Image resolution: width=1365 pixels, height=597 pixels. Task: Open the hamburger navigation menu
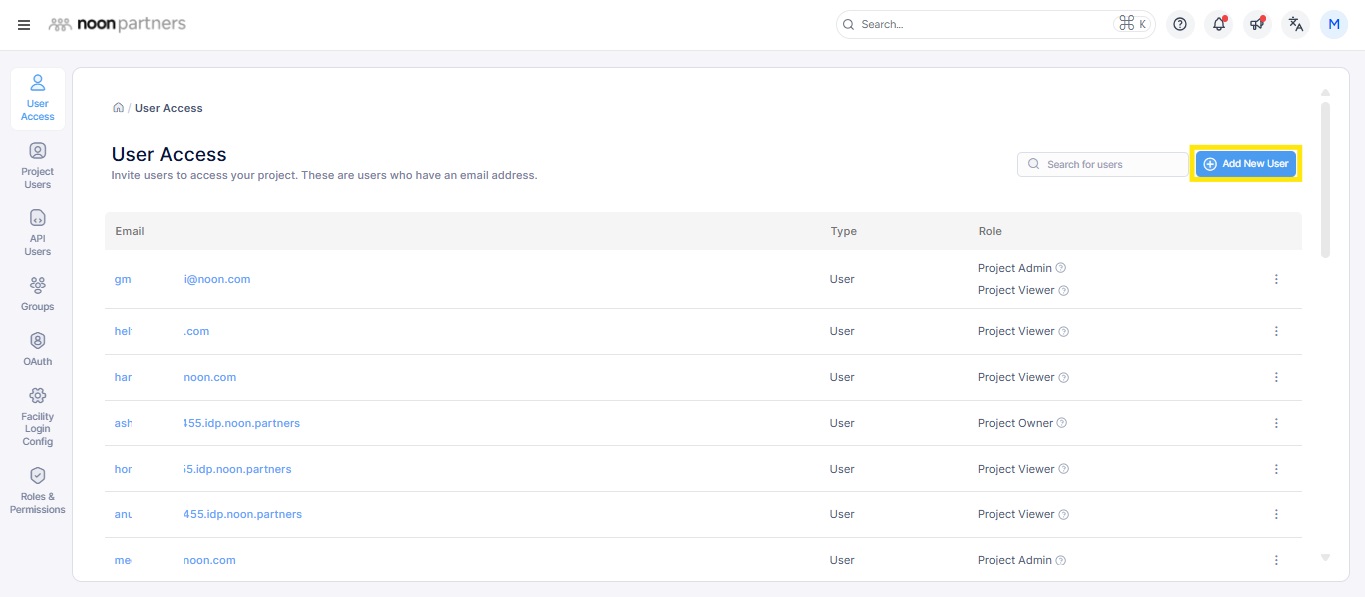point(24,25)
